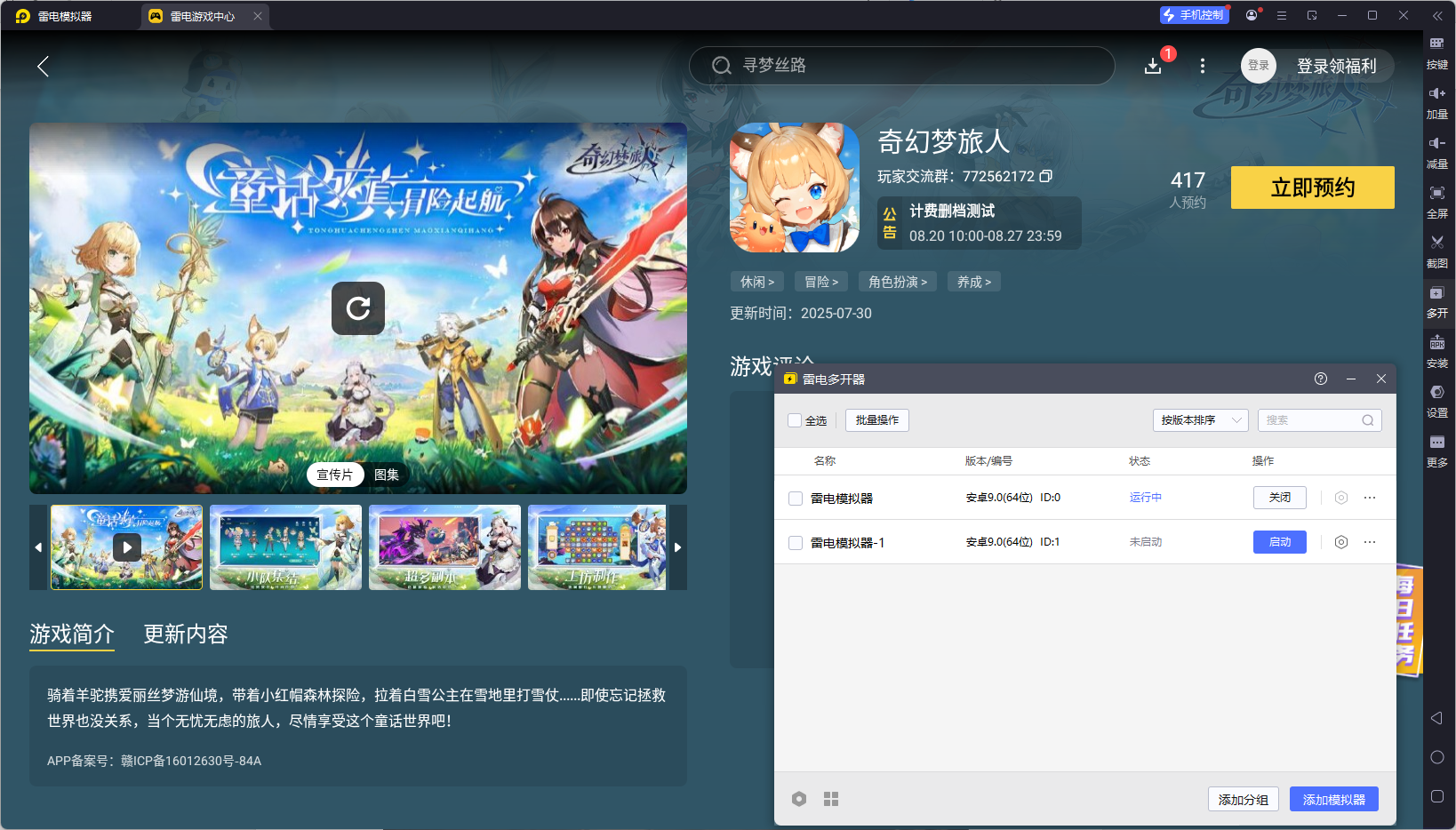Click the 添加模拟器 button
The width and height of the screenshot is (1456, 830).
pyautogui.click(x=1334, y=799)
